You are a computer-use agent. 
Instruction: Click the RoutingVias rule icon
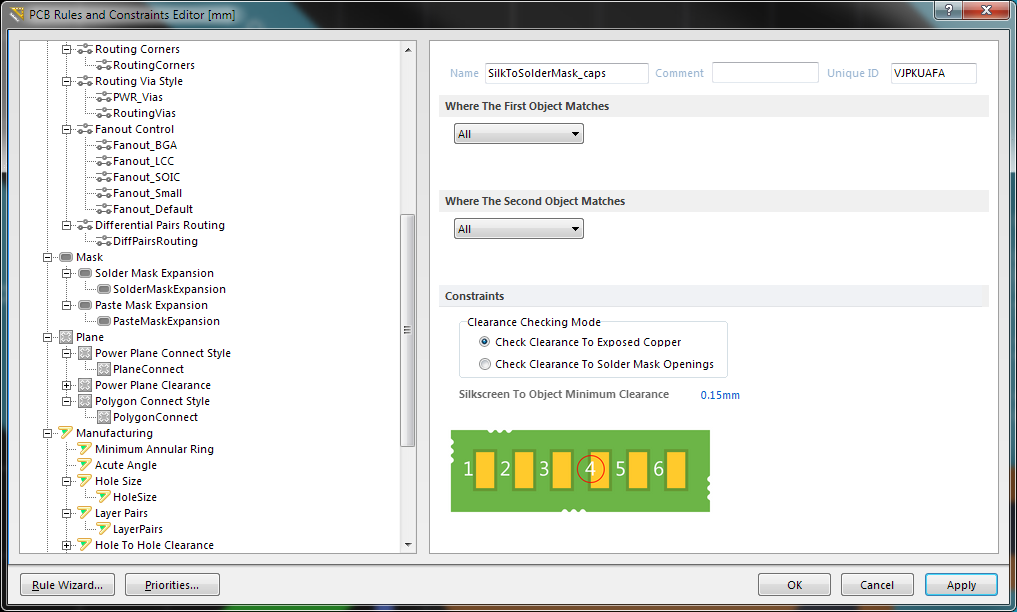103,113
